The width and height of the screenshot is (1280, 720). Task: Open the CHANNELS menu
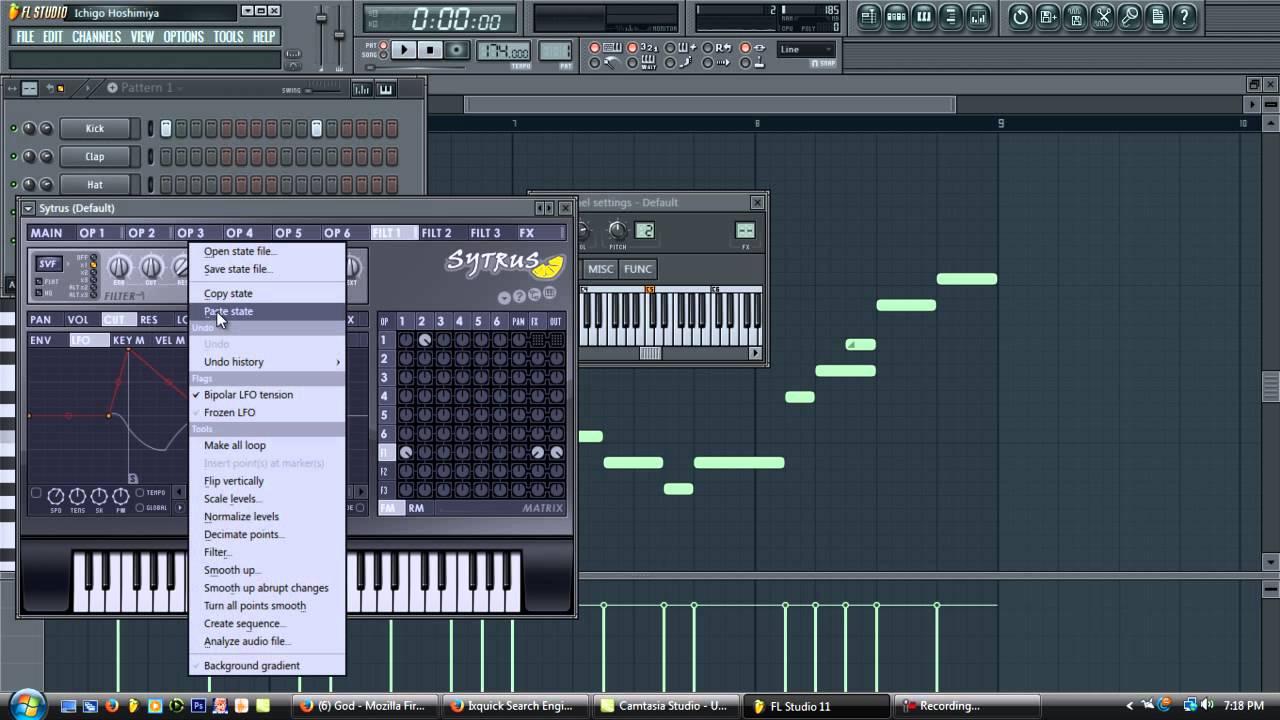97,37
